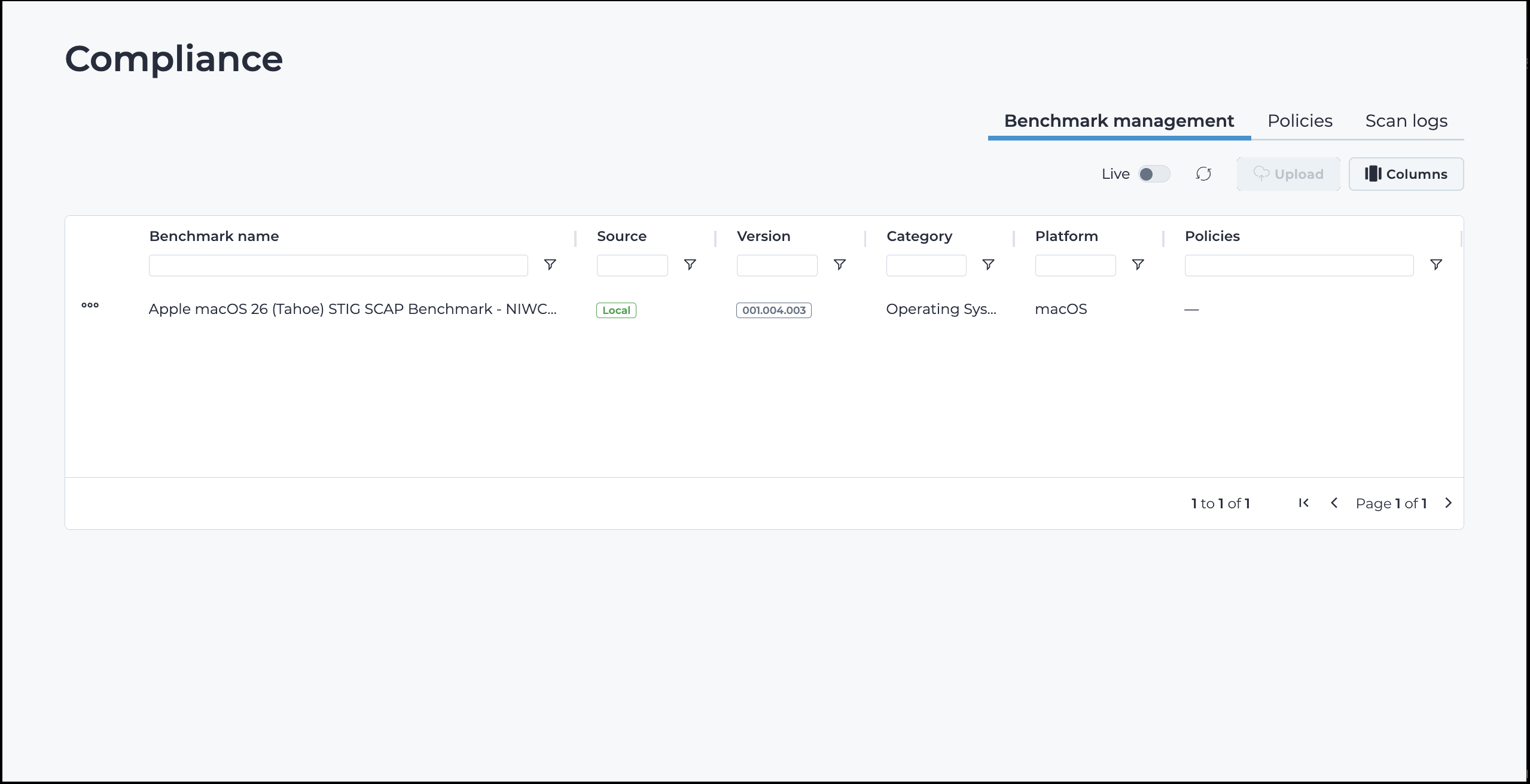This screenshot has height=784, width=1530.
Task: Sort by the Category column header
Action: tap(919, 236)
